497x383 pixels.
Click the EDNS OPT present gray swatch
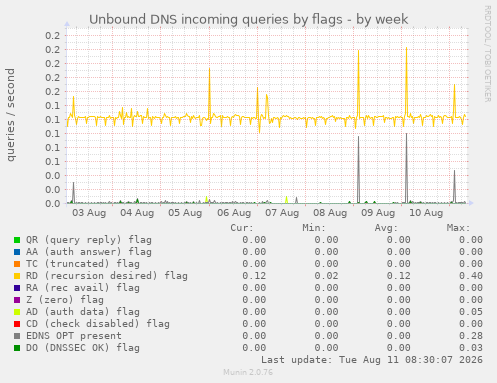(x=17, y=336)
